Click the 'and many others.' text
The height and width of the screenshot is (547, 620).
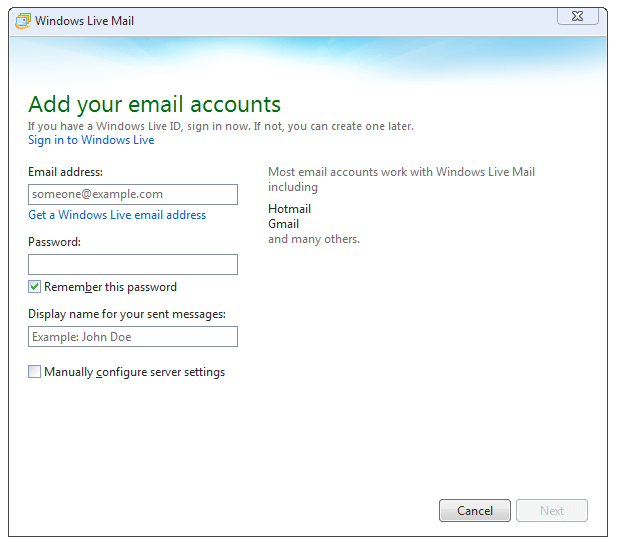(314, 239)
